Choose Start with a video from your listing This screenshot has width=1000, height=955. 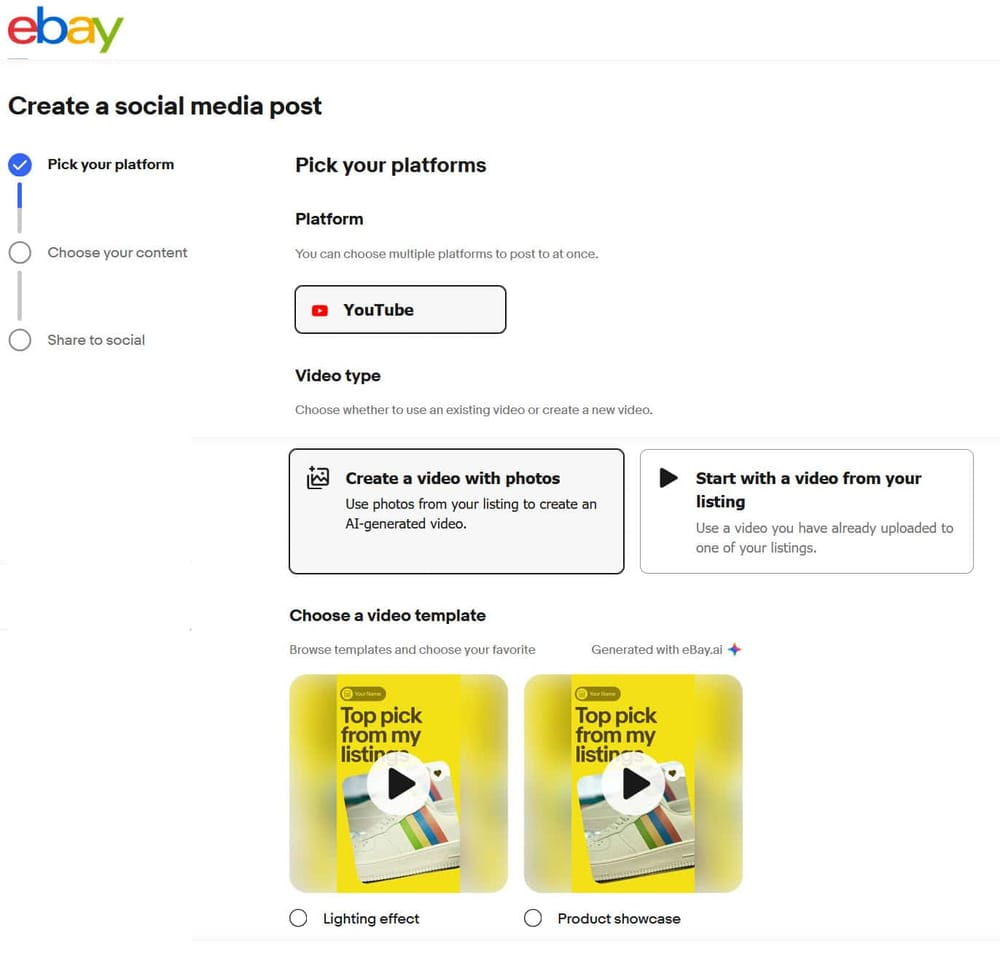pyautogui.click(x=806, y=511)
